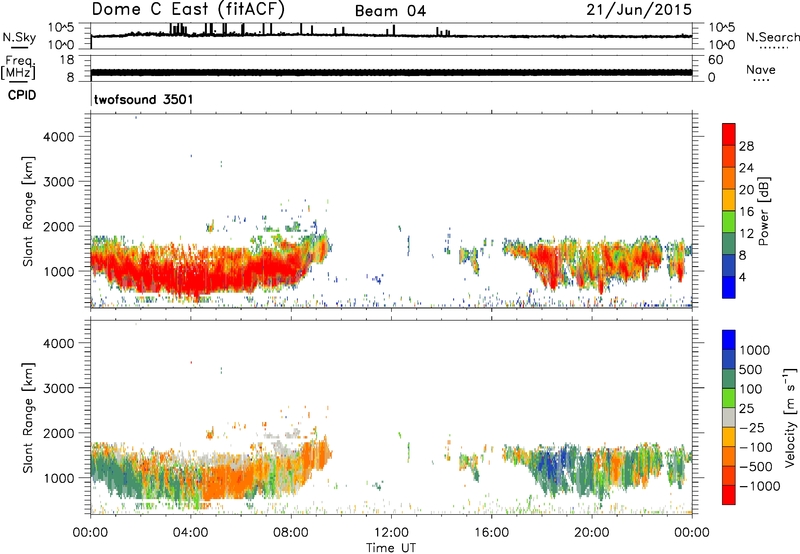Click the Power colorbar value '4'
The height and width of the screenshot is (554, 800).
point(742,277)
